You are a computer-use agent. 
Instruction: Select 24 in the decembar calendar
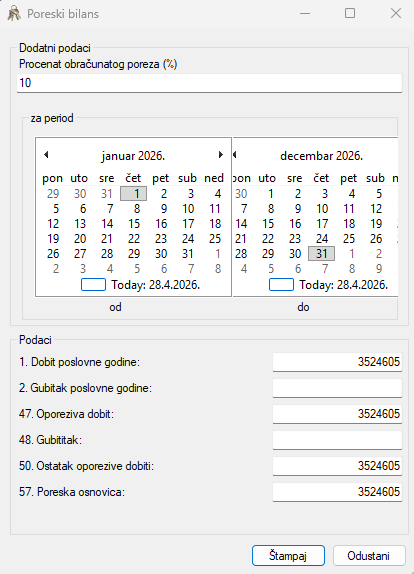322,239
